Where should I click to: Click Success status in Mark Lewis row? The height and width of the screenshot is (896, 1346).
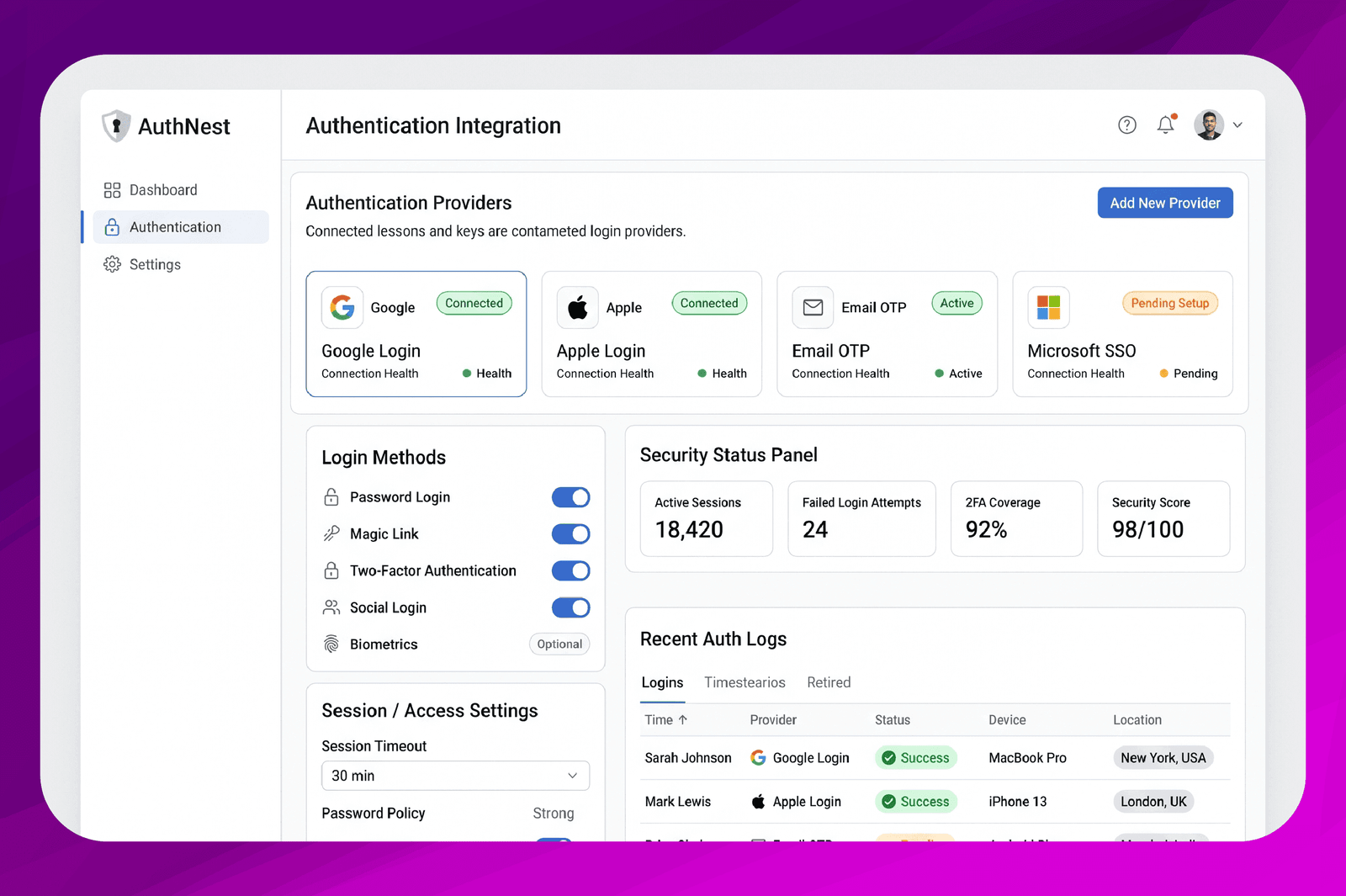tap(915, 802)
